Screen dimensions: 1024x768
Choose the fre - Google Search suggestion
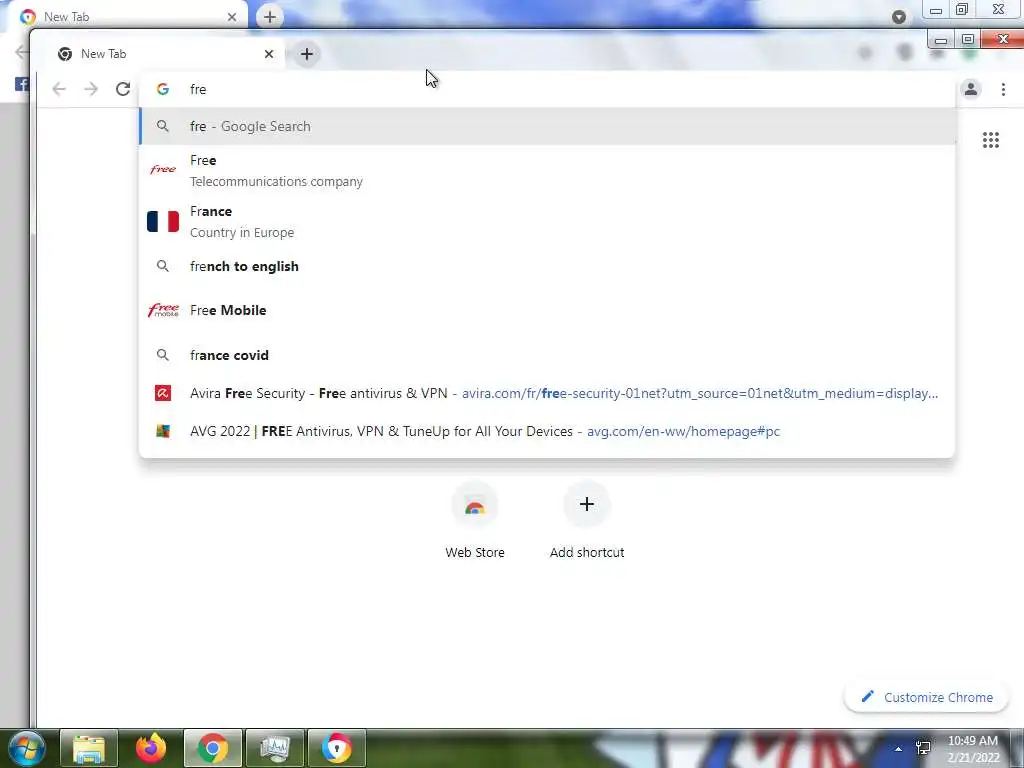point(547,126)
